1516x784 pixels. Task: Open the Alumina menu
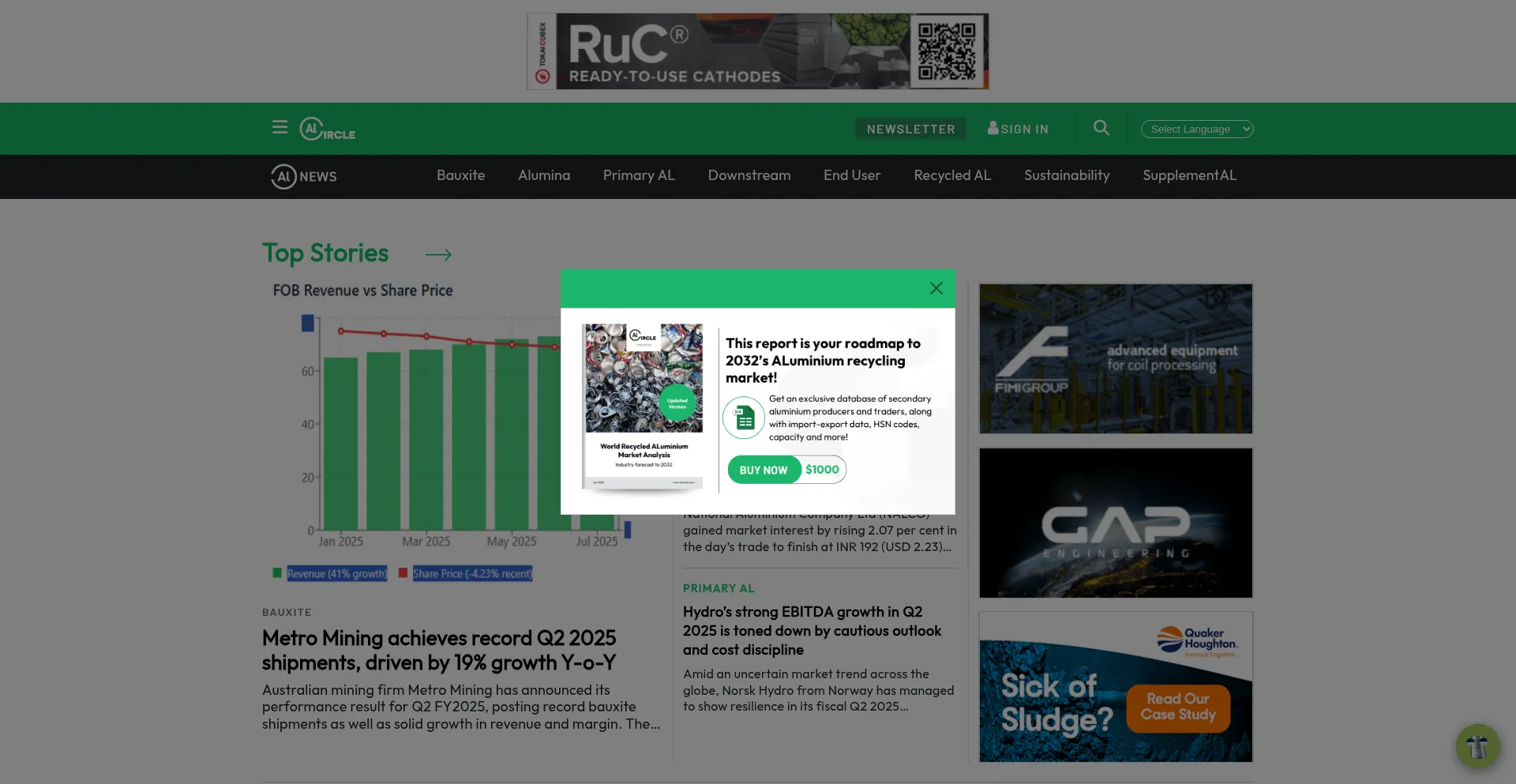click(544, 175)
